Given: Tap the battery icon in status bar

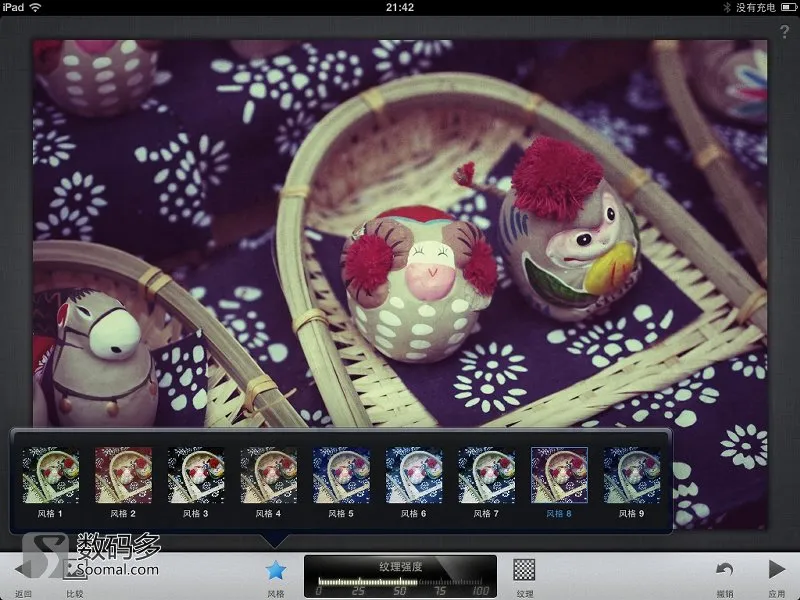Looking at the screenshot, I should pos(789,7).
